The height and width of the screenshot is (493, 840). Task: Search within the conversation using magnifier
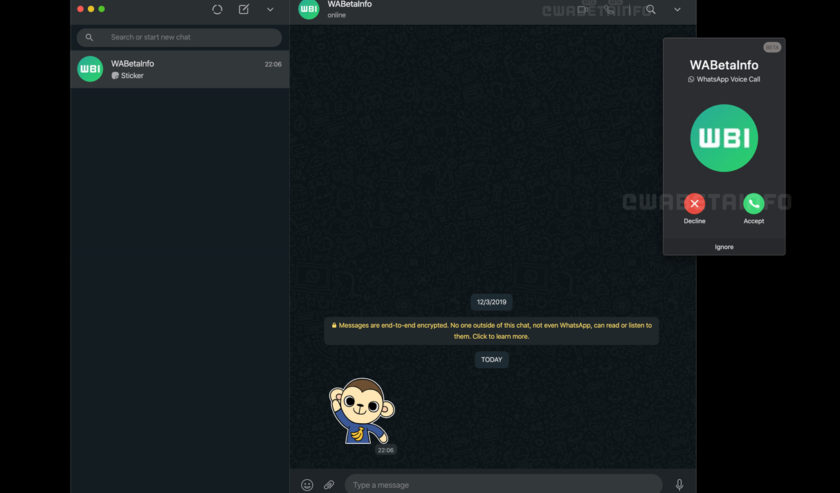pyautogui.click(x=650, y=10)
